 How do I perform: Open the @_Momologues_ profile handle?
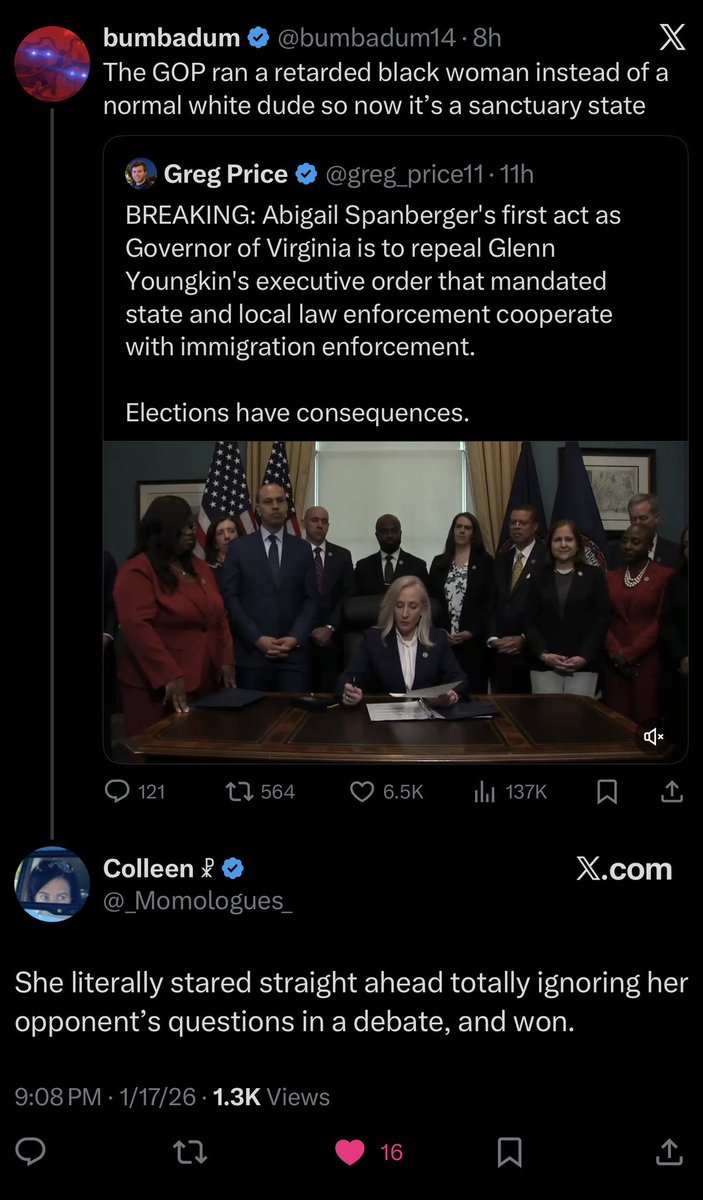[198, 901]
